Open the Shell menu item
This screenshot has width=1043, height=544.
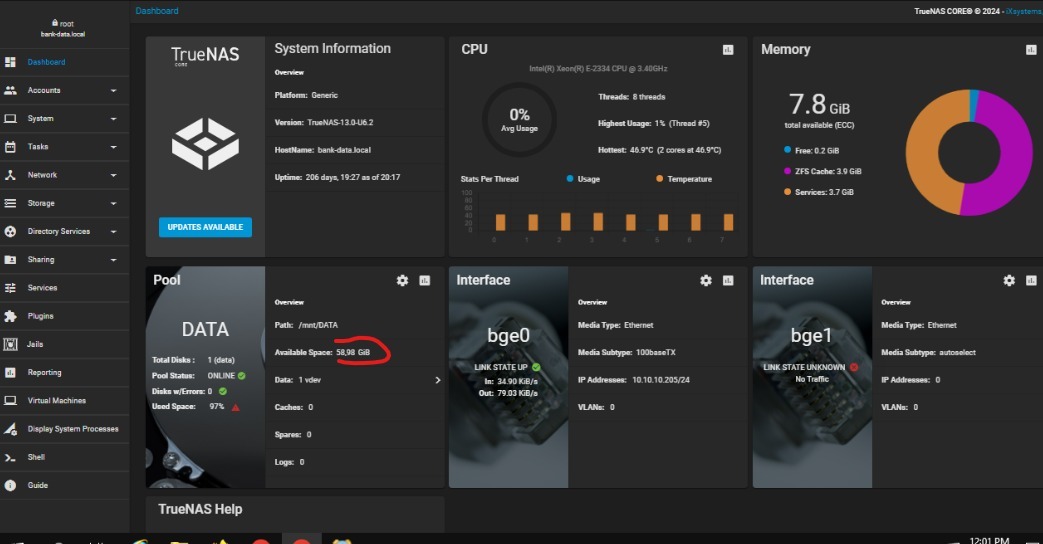[x=36, y=457]
